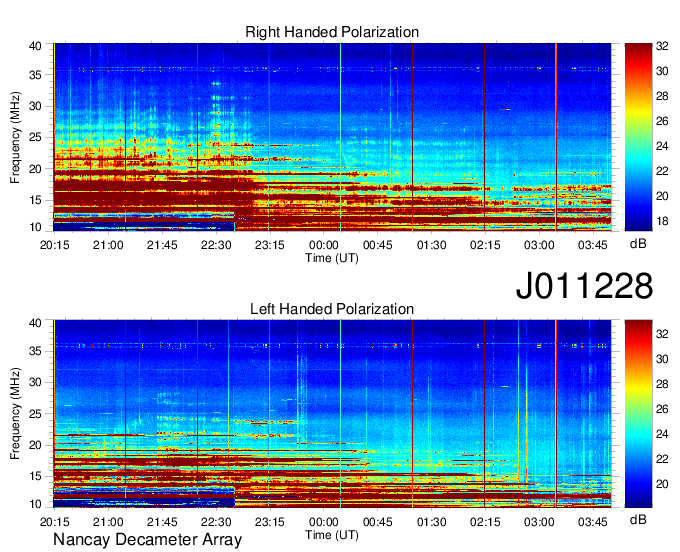Click 26 value on Left Handed colorbar
Screen dimensions: 680x552
[662, 409]
